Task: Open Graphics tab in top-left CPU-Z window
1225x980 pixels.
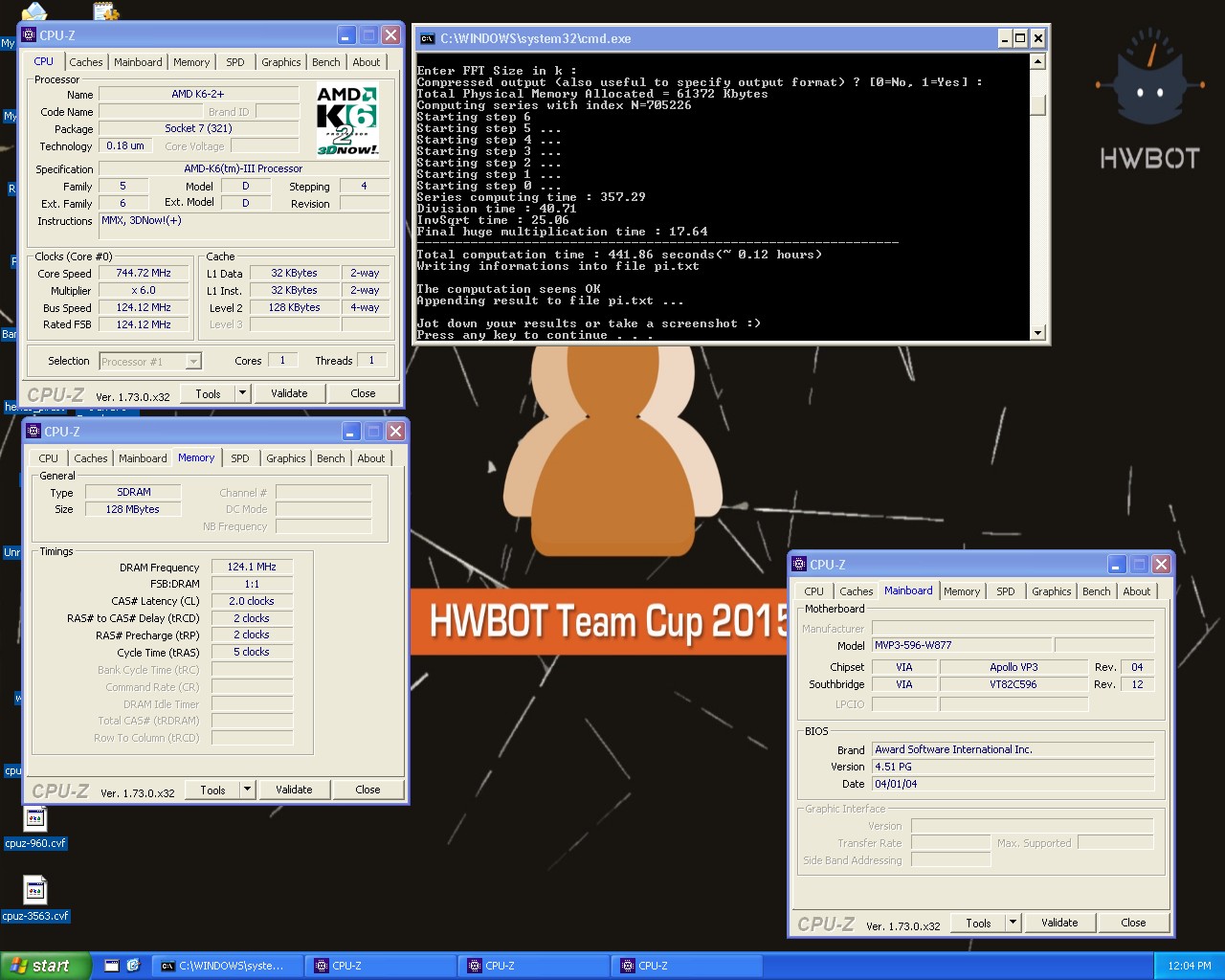Action: pyautogui.click(x=281, y=62)
